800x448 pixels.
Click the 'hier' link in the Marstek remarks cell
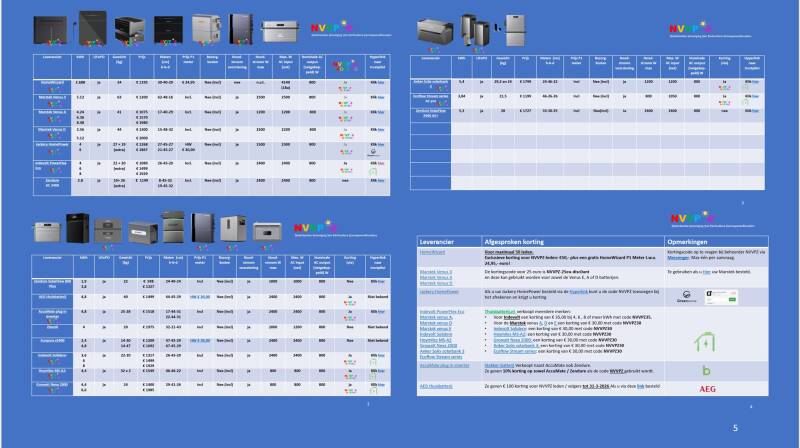(x=706, y=272)
